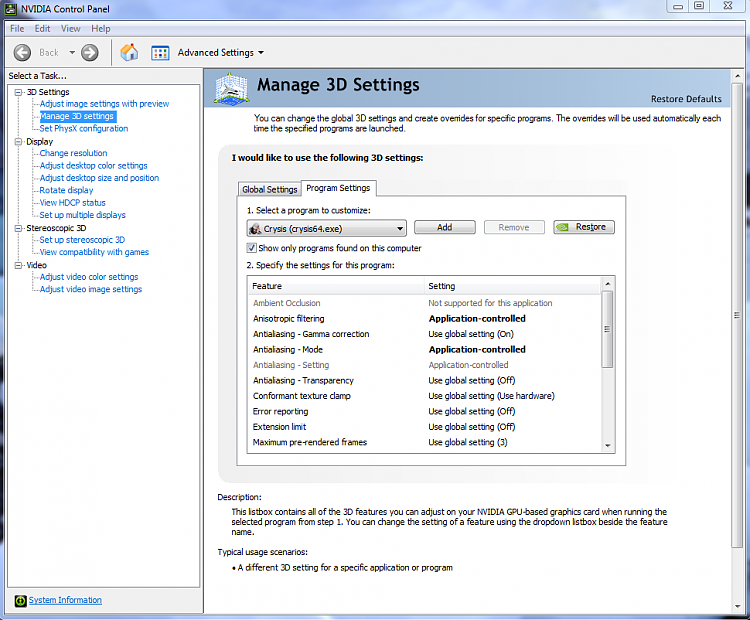750x620 pixels.
Task: Click the main page scrollbar thumb
Action: click(737, 315)
